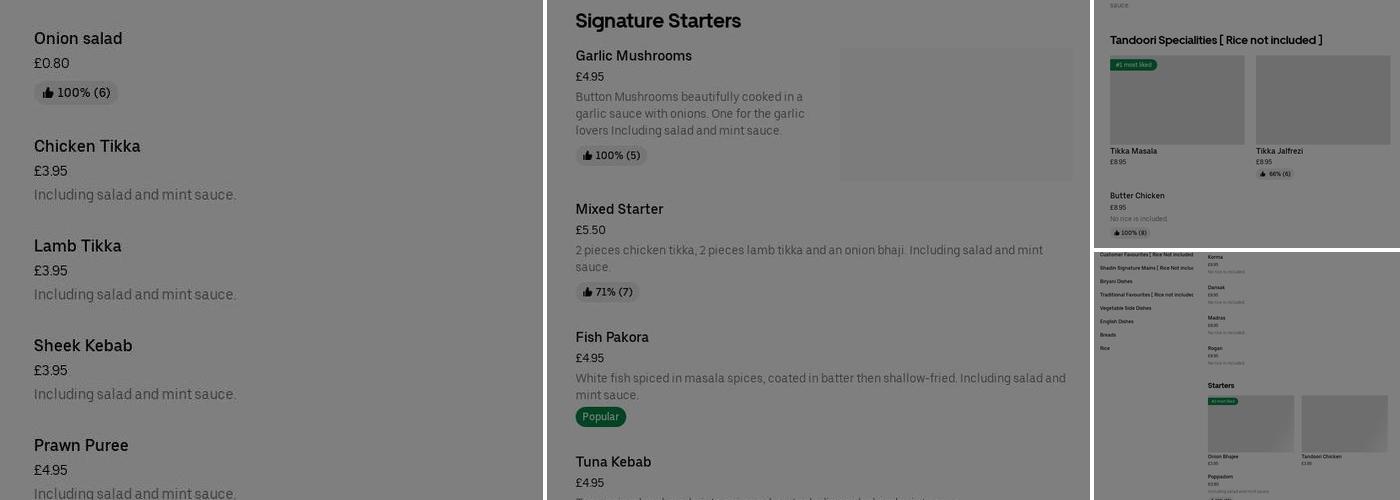Click the Tikka Jalfrezi dish image

coord(1322,100)
